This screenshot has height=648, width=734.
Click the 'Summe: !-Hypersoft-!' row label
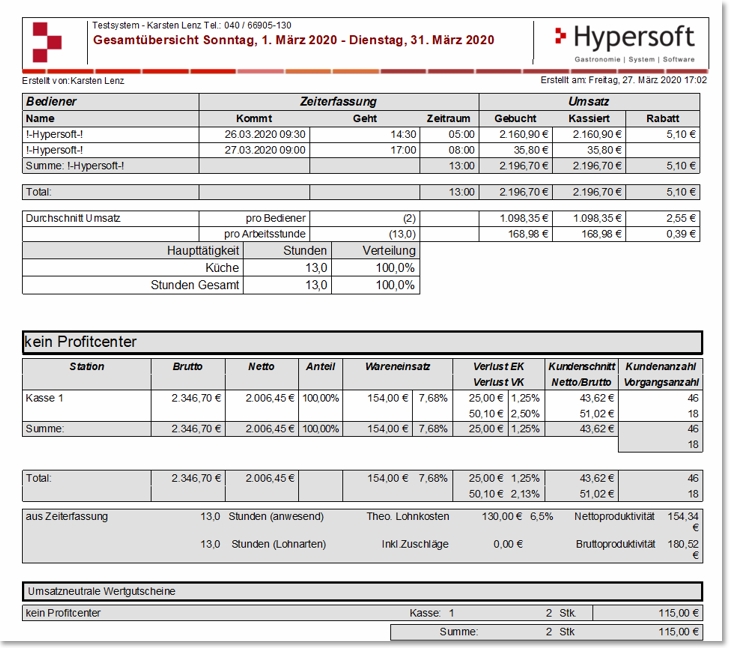tap(75, 166)
